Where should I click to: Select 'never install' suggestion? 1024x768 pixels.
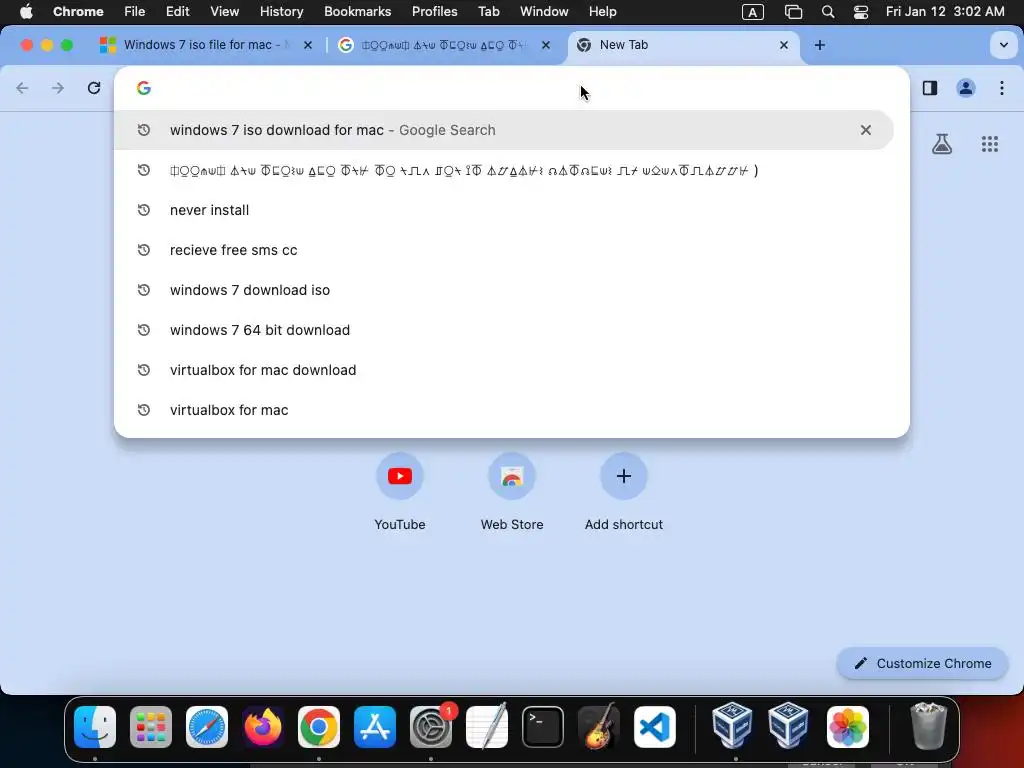(x=504, y=210)
